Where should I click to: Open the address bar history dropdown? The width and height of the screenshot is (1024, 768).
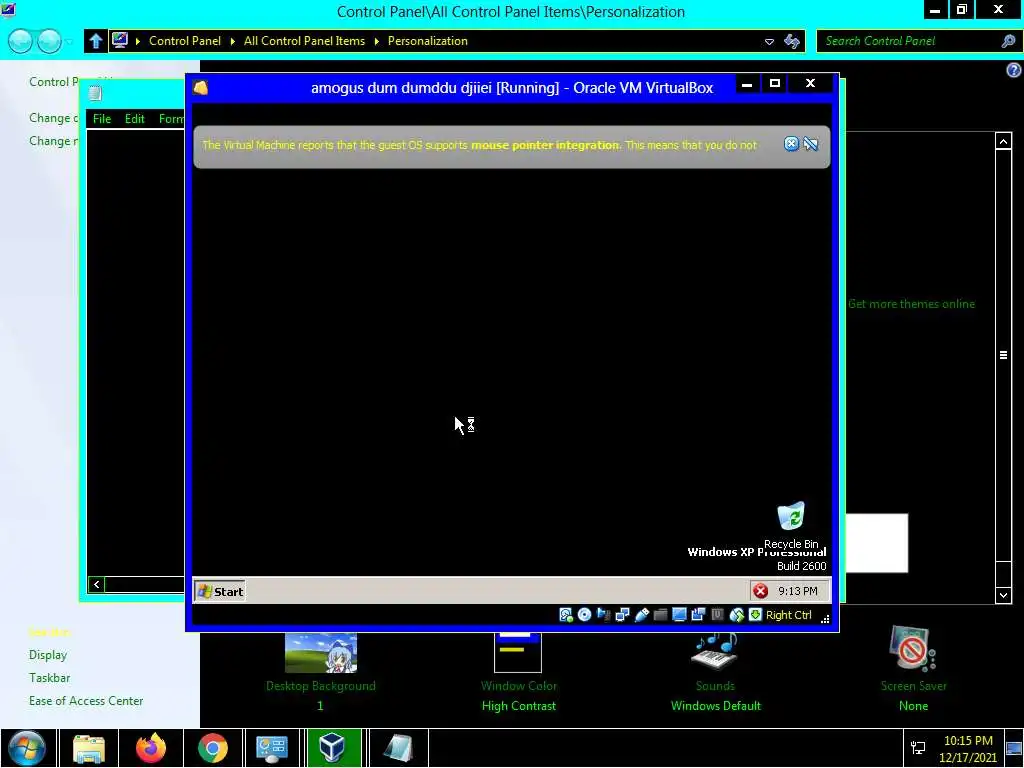(x=769, y=41)
